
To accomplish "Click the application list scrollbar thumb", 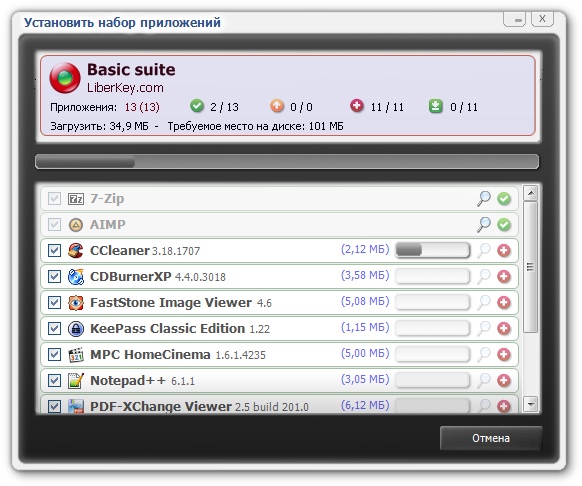I will [531, 267].
